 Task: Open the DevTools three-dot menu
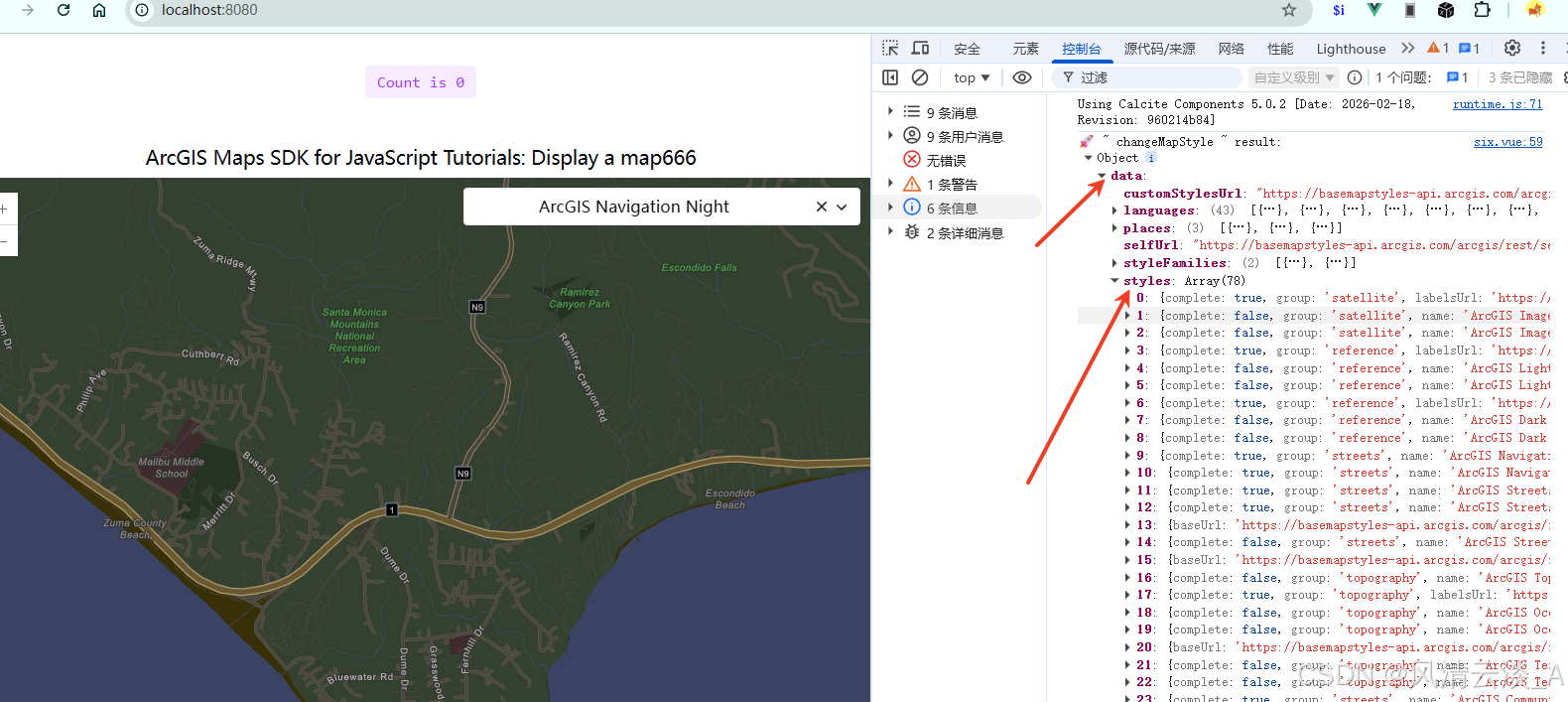1543,48
